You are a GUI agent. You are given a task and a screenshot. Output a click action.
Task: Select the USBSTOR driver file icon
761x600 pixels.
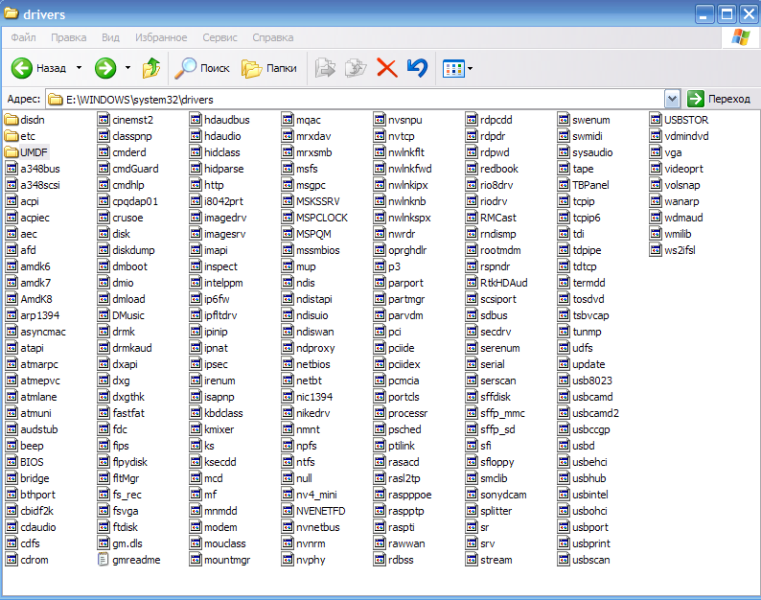[655, 119]
